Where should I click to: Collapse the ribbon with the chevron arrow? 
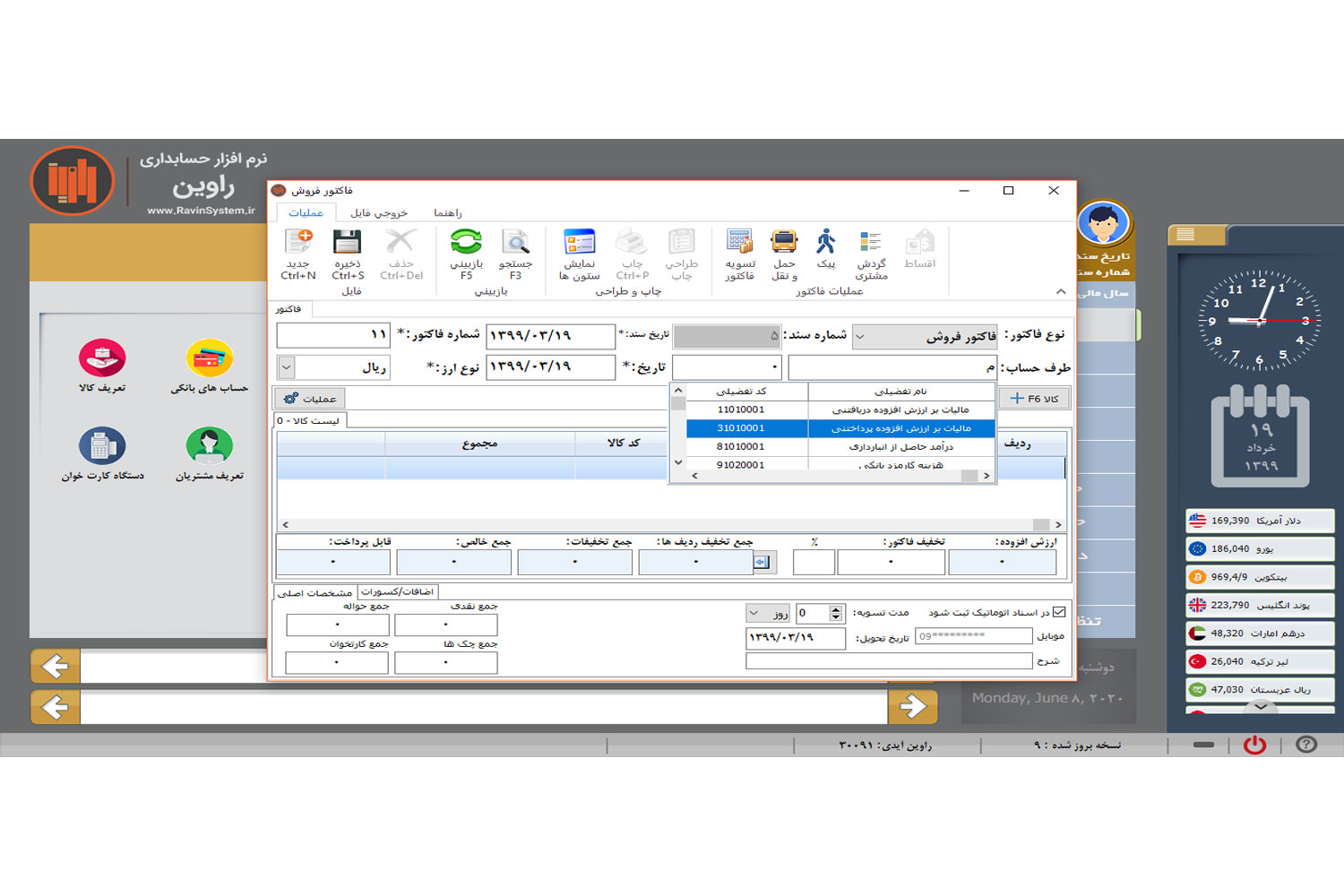1061,291
